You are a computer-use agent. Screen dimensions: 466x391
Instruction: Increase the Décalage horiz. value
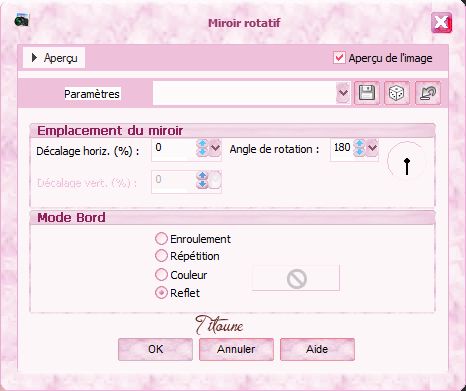[x=202, y=144]
